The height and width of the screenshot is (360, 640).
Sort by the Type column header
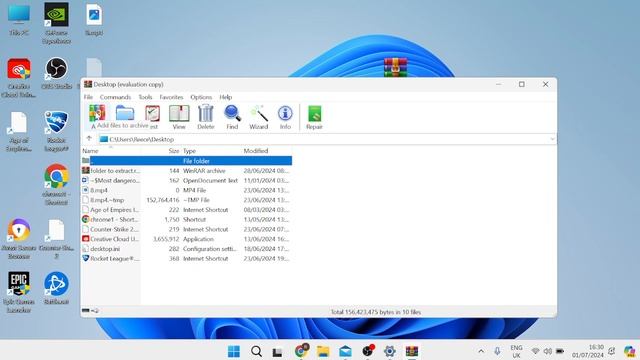pyautogui.click(x=189, y=151)
